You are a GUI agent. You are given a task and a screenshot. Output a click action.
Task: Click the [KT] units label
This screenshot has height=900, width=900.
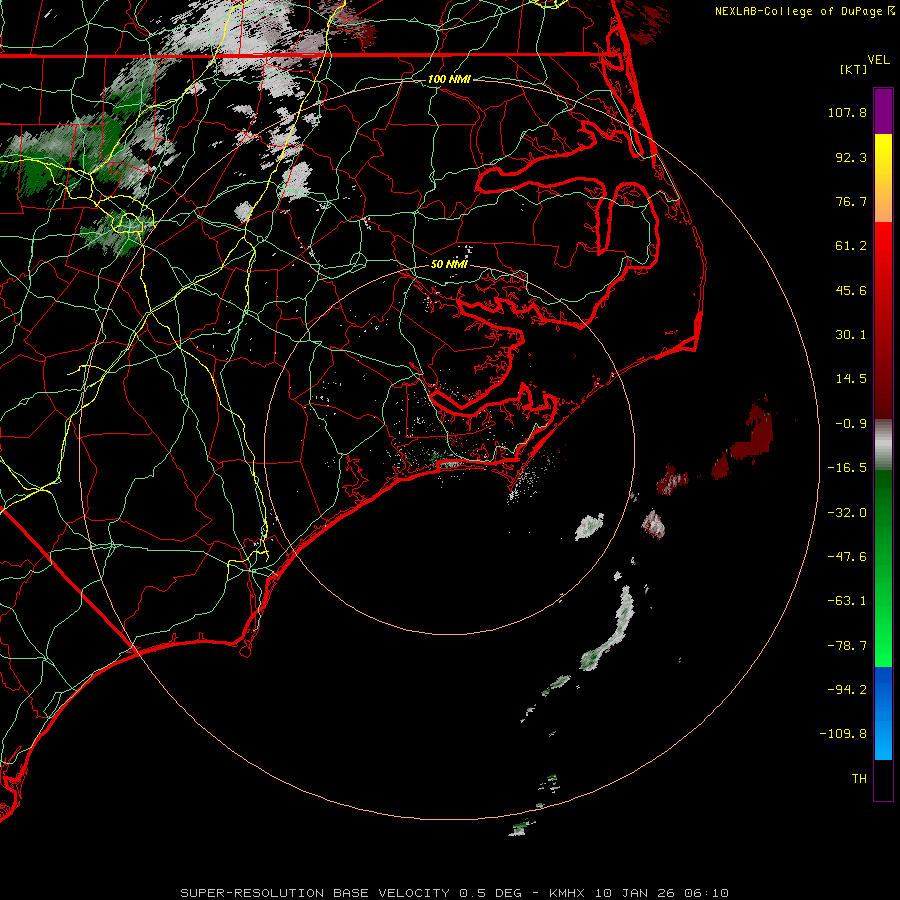click(854, 69)
